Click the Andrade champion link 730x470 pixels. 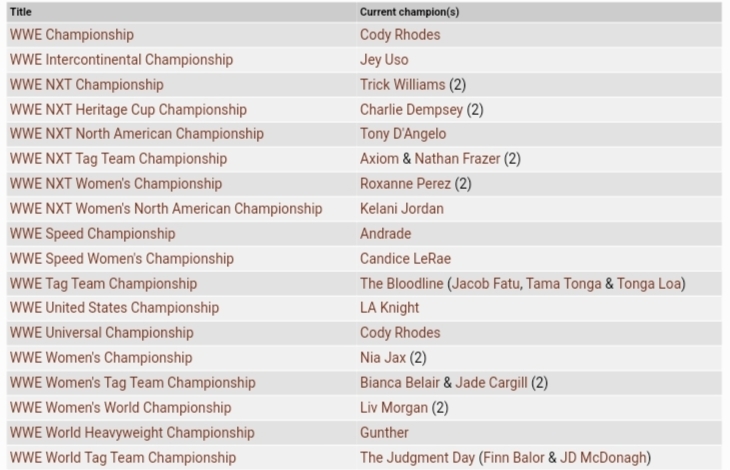tap(385, 234)
